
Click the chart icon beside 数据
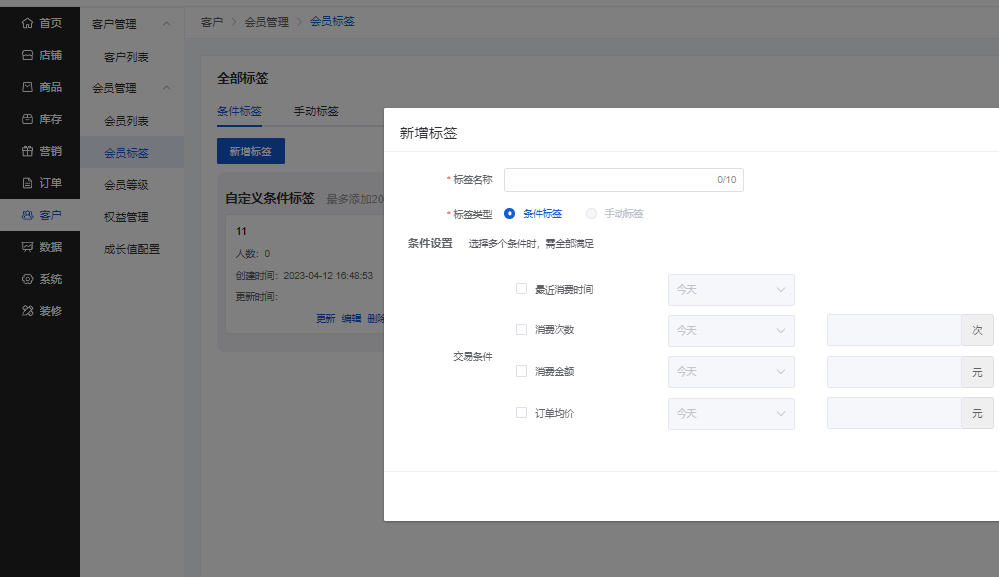27,247
